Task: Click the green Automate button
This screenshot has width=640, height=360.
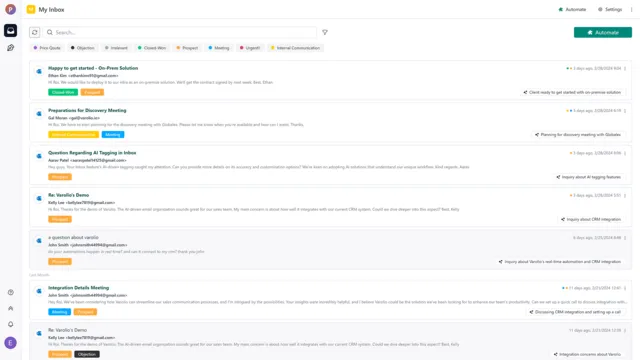Action: click(603, 32)
